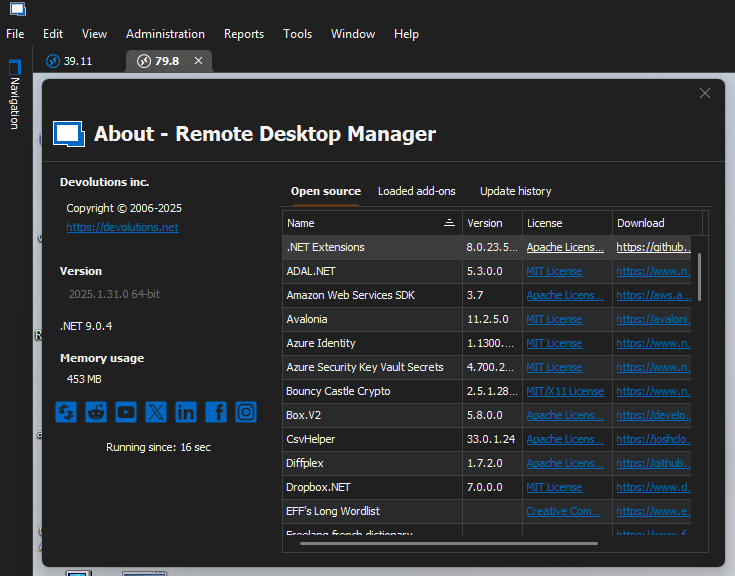Close the About dialog
This screenshot has height=576, width=735.
(705, 93)
